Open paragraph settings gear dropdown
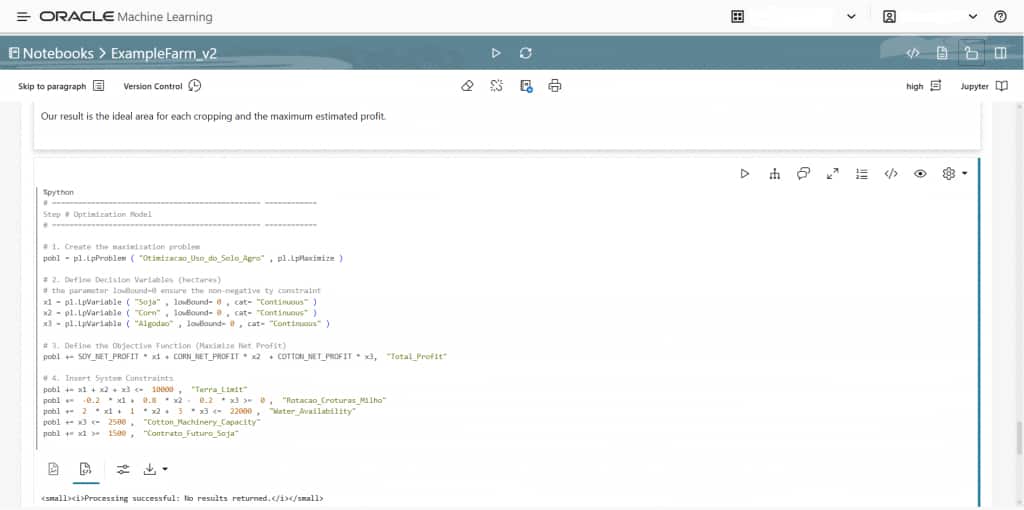Image resolution: width=1024 pixels, height=510 pixels. [954, 174]
